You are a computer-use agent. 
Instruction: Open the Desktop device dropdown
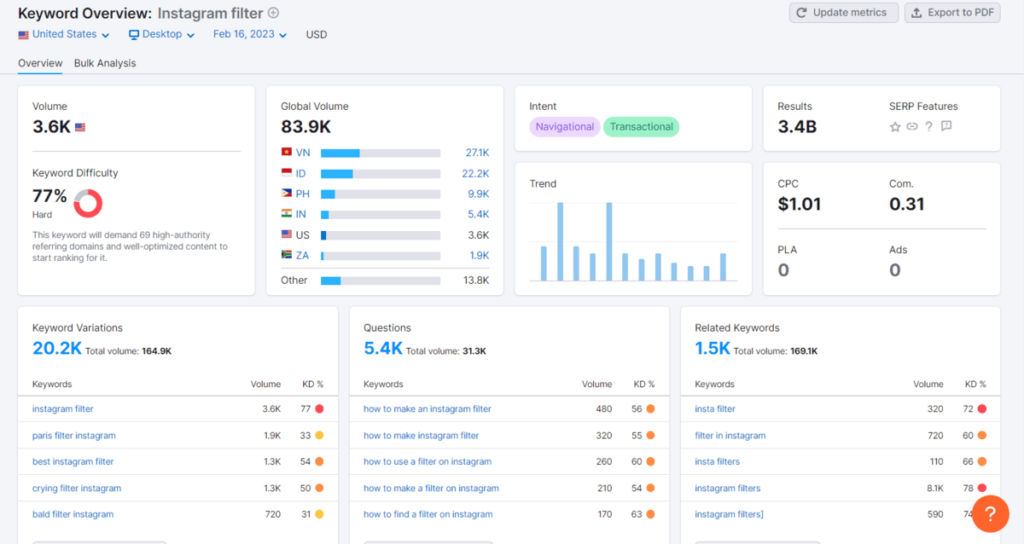161,35
